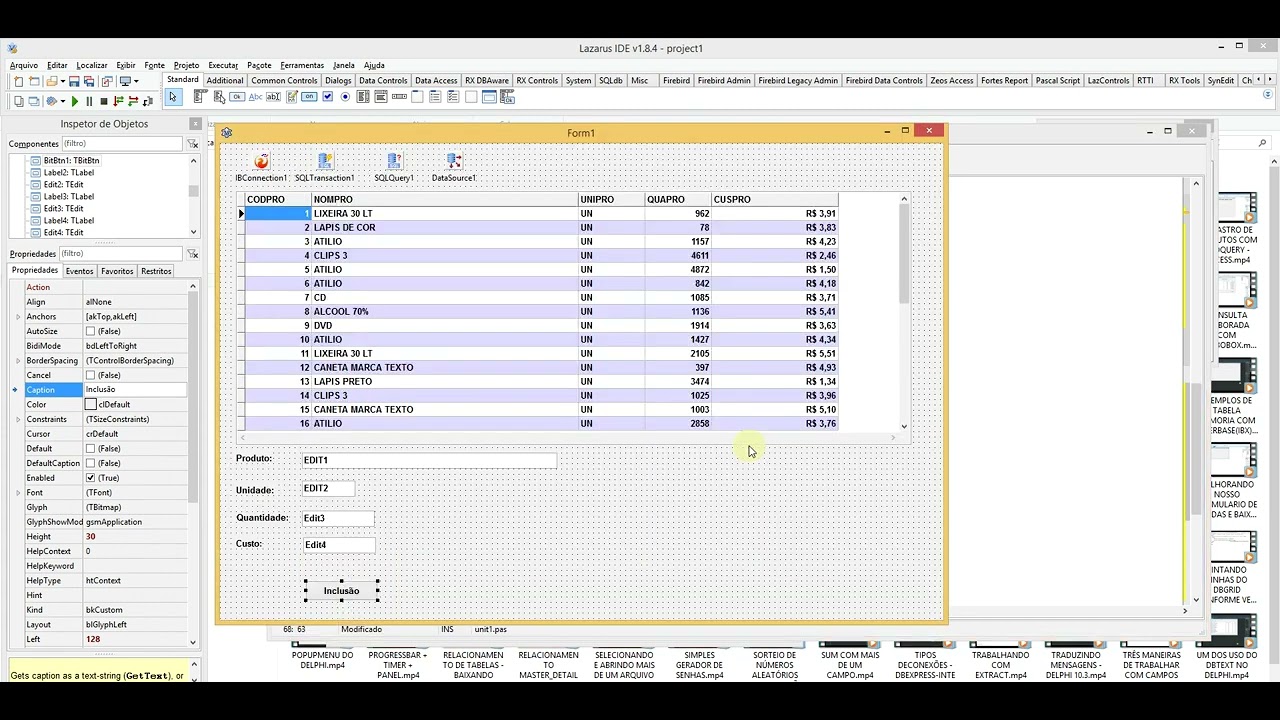This screenshot has width=1280, height=720.
Task: Click the NOMPRO column header
Action: click(x=444, y=199)
